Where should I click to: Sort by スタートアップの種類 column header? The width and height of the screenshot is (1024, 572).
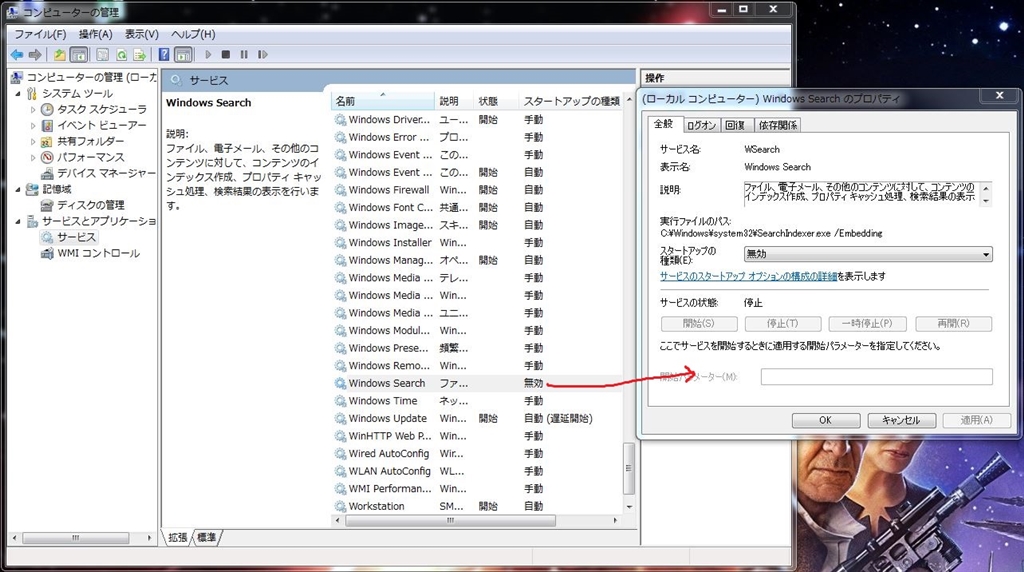[571, 101]
